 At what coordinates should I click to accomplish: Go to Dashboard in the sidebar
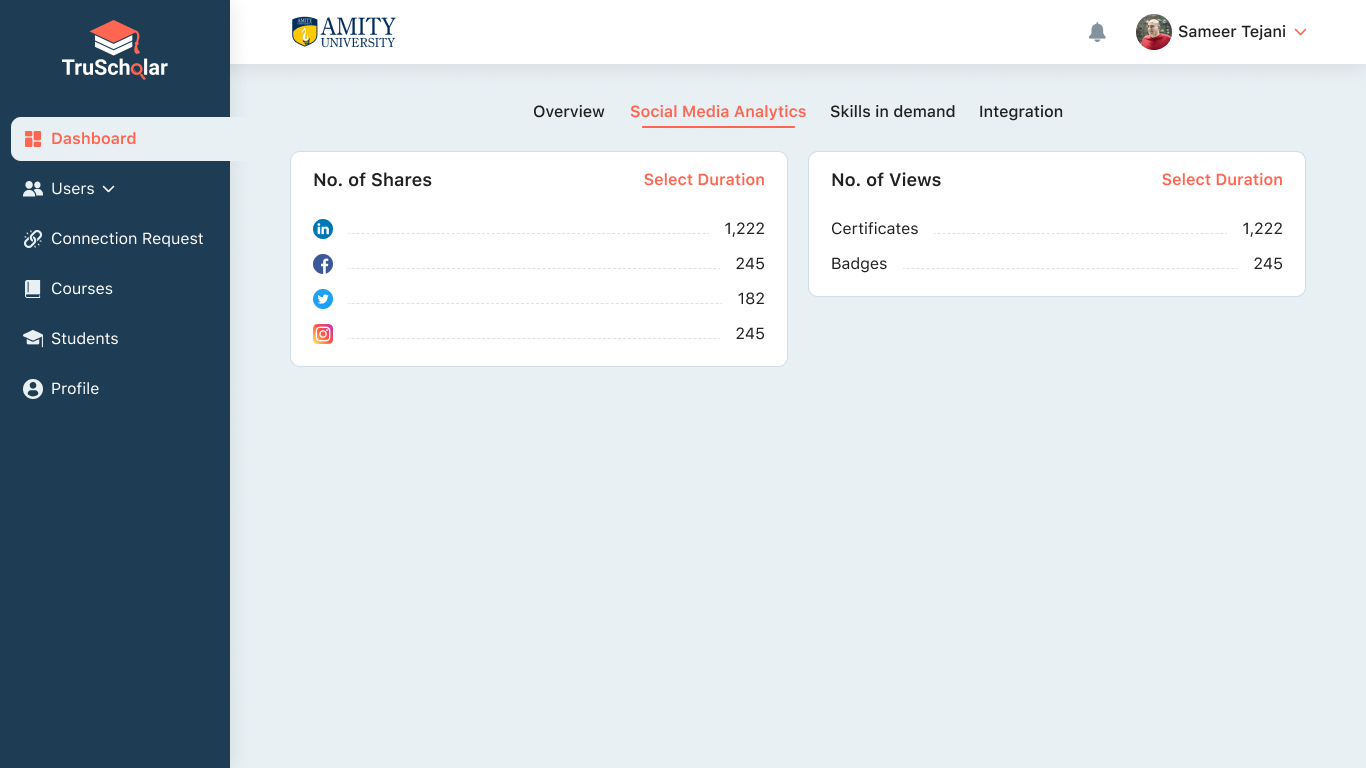click(x=93, y=139)
